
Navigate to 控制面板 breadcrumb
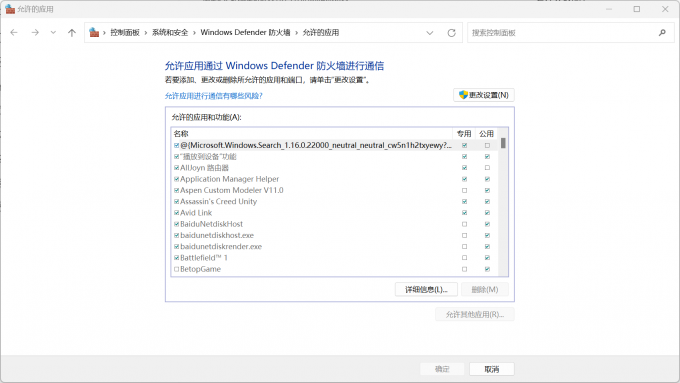[125, 33]
